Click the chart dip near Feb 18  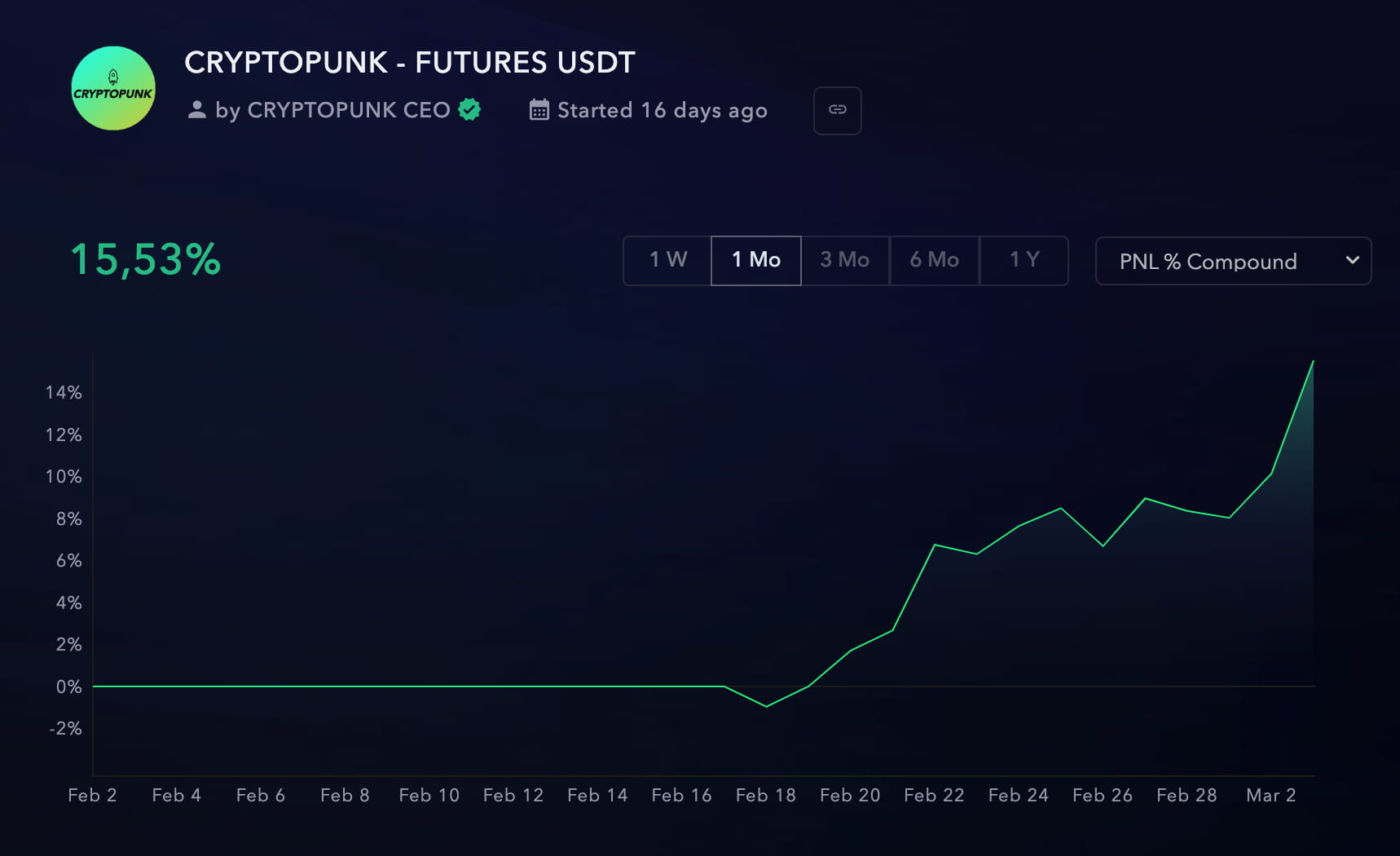point(766,706)
